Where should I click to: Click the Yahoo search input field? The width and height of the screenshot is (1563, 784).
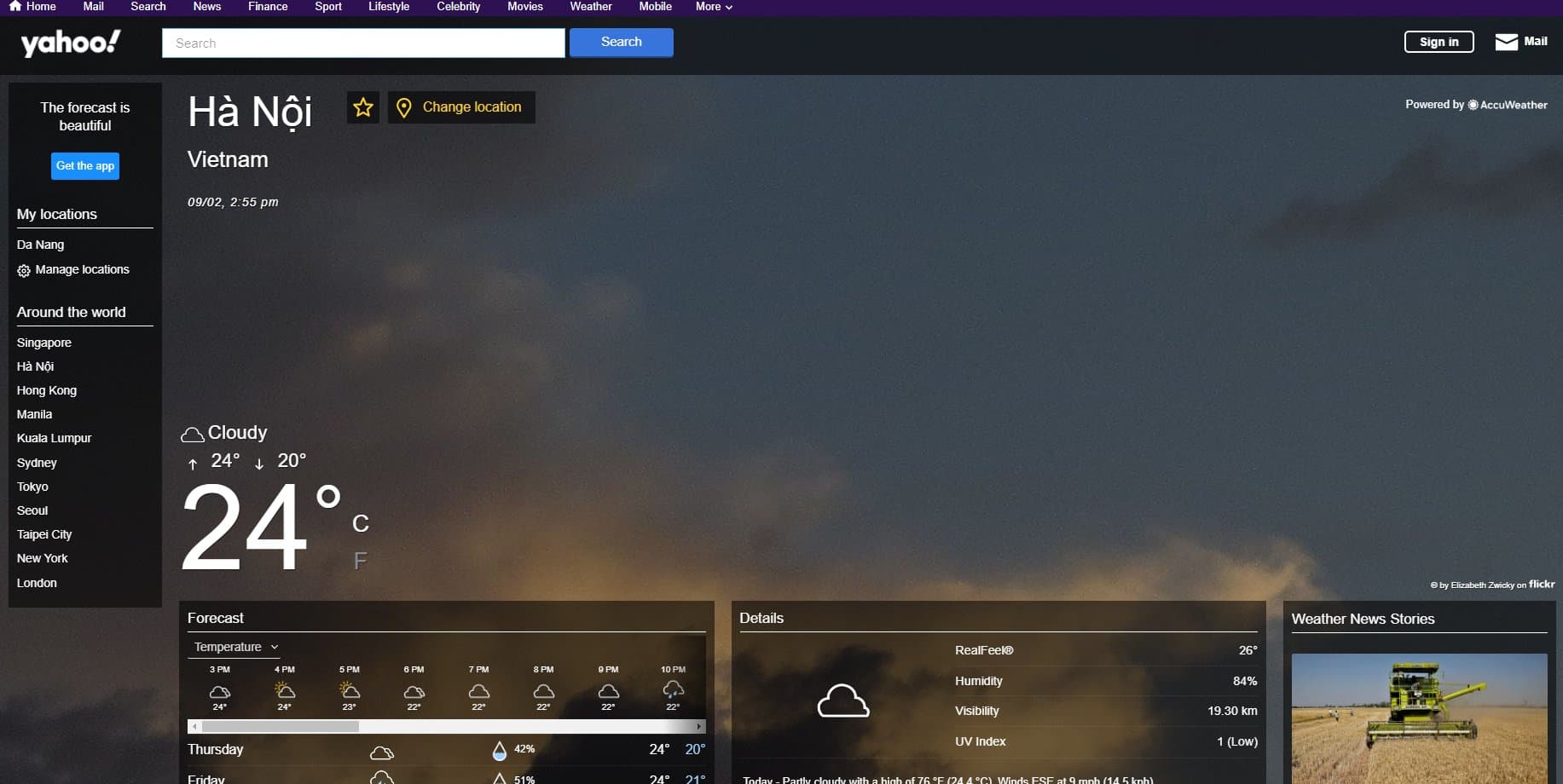363,43
